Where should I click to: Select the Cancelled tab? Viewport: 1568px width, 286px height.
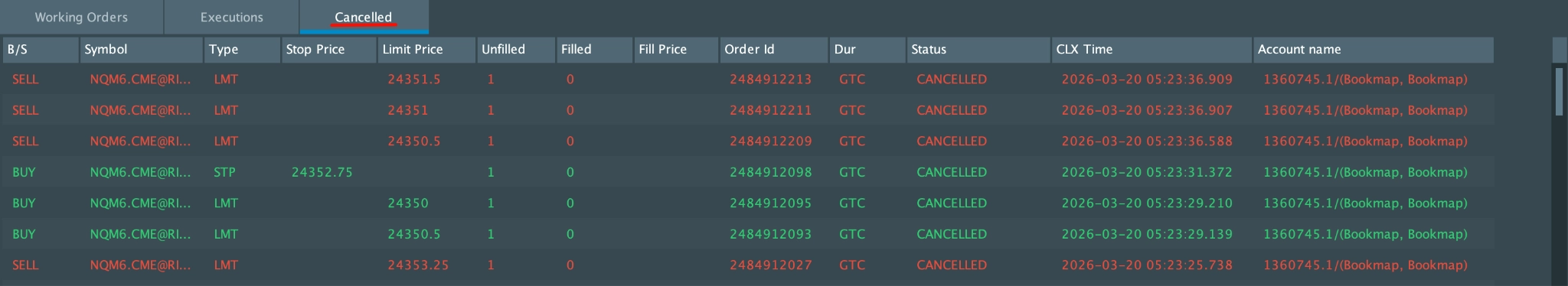(x=364, y=17)
